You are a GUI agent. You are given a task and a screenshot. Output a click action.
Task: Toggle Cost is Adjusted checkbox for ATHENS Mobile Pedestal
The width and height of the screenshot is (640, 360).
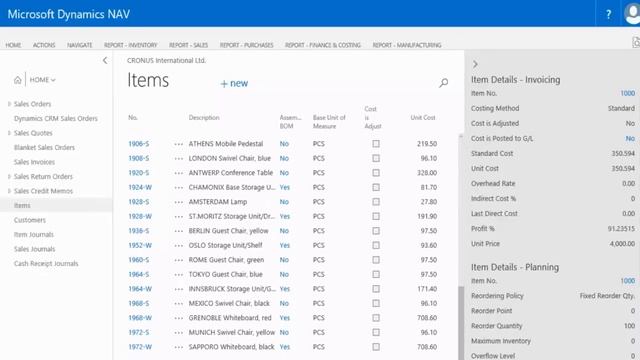(376, 144)
